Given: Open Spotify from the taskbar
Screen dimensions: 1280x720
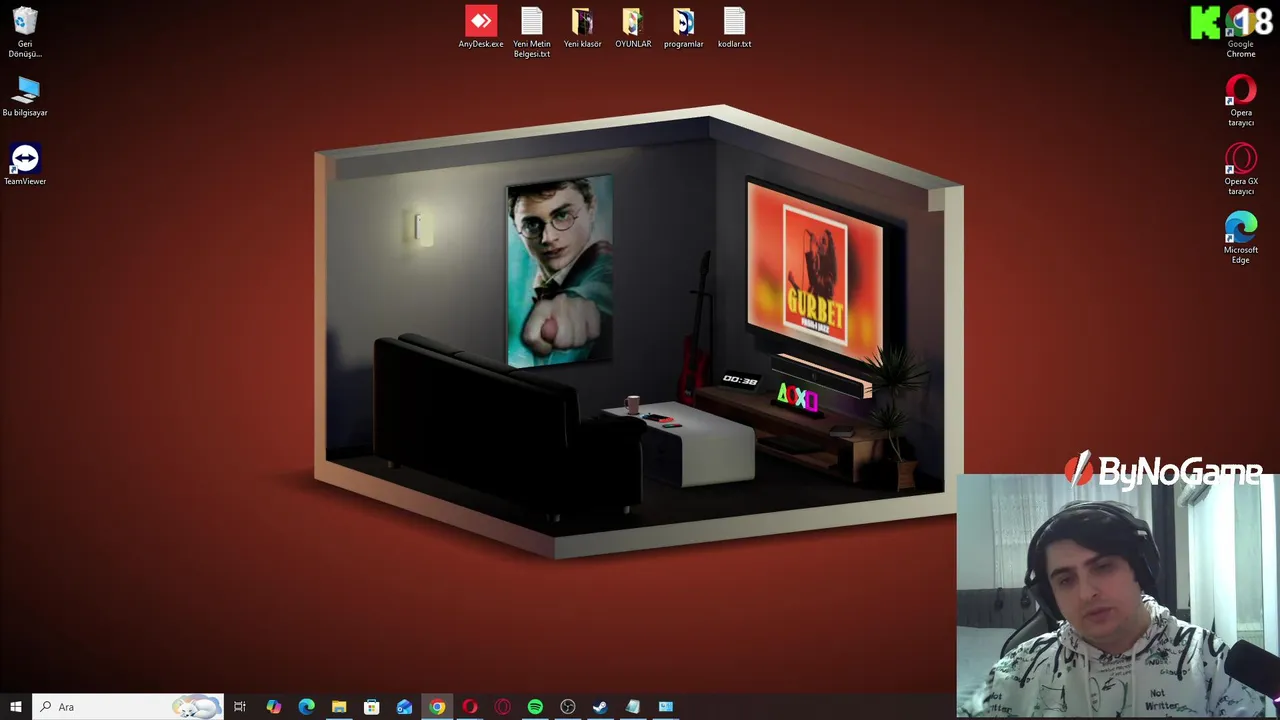Looking at the screenshot, I should click(x=535, y=707).
